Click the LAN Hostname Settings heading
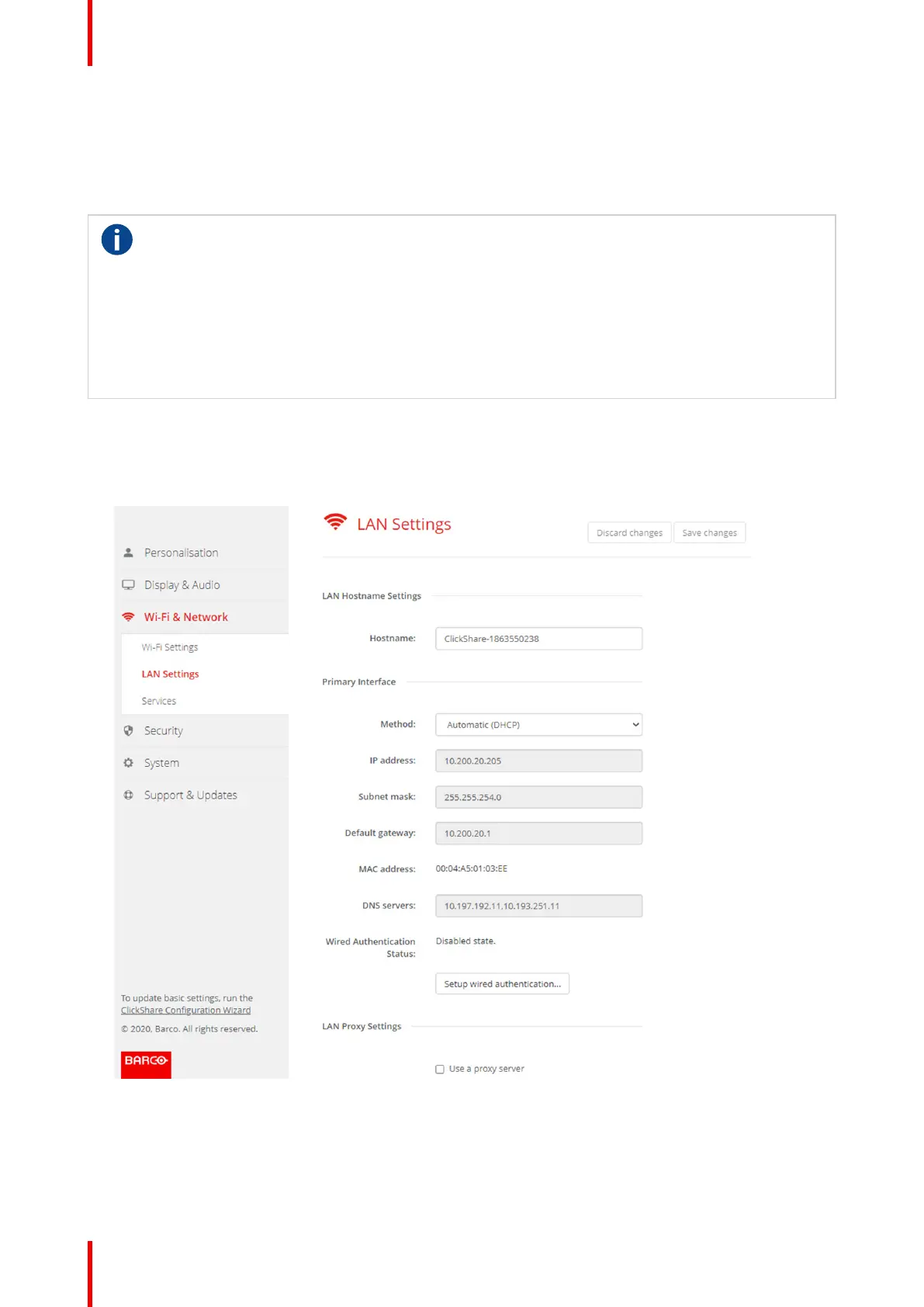Screen dimensions: 924x1307 pos(372,596)
